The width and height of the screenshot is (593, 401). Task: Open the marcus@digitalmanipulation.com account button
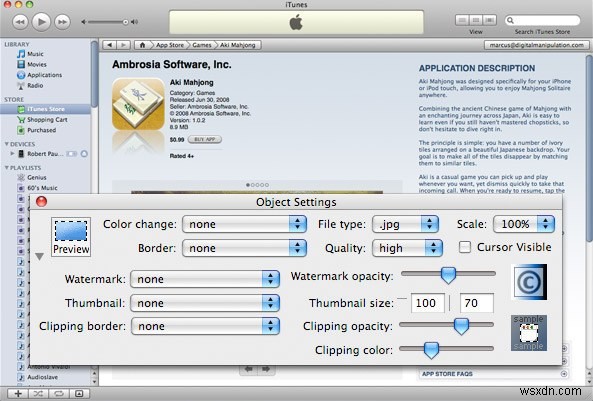point(536,45)
